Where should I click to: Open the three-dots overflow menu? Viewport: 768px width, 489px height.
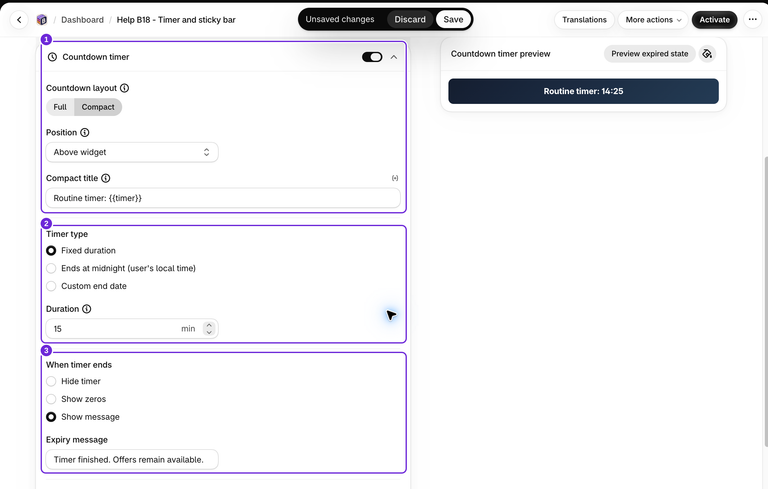pos(753,20)
